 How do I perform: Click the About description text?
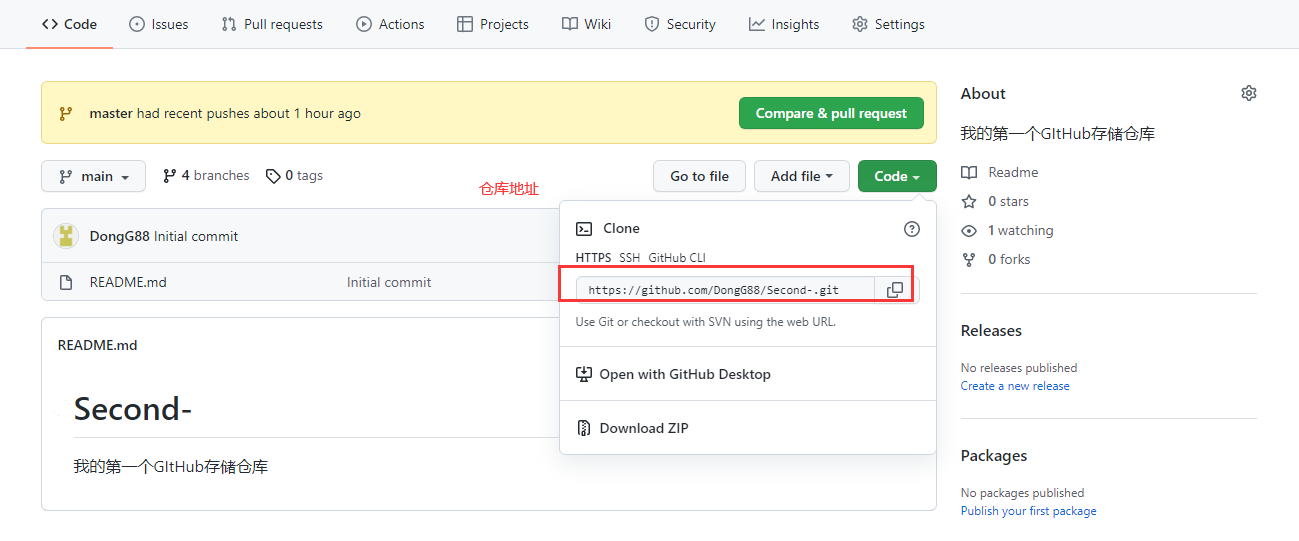[1058, 133]
